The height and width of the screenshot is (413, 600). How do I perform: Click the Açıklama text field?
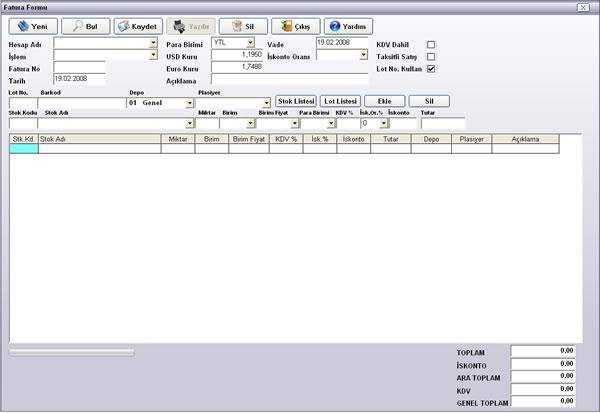(290, 79)
